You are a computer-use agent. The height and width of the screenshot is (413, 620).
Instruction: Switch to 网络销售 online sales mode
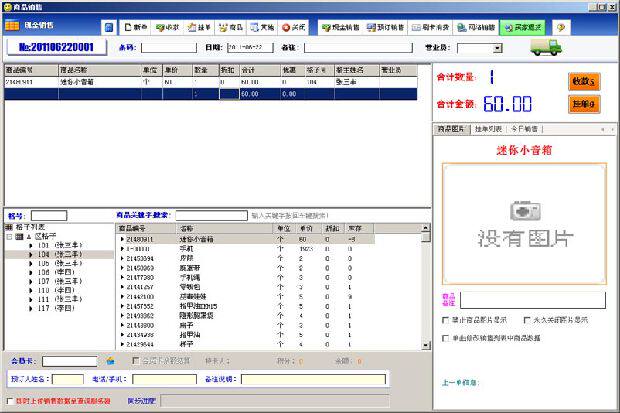[476, 27]
